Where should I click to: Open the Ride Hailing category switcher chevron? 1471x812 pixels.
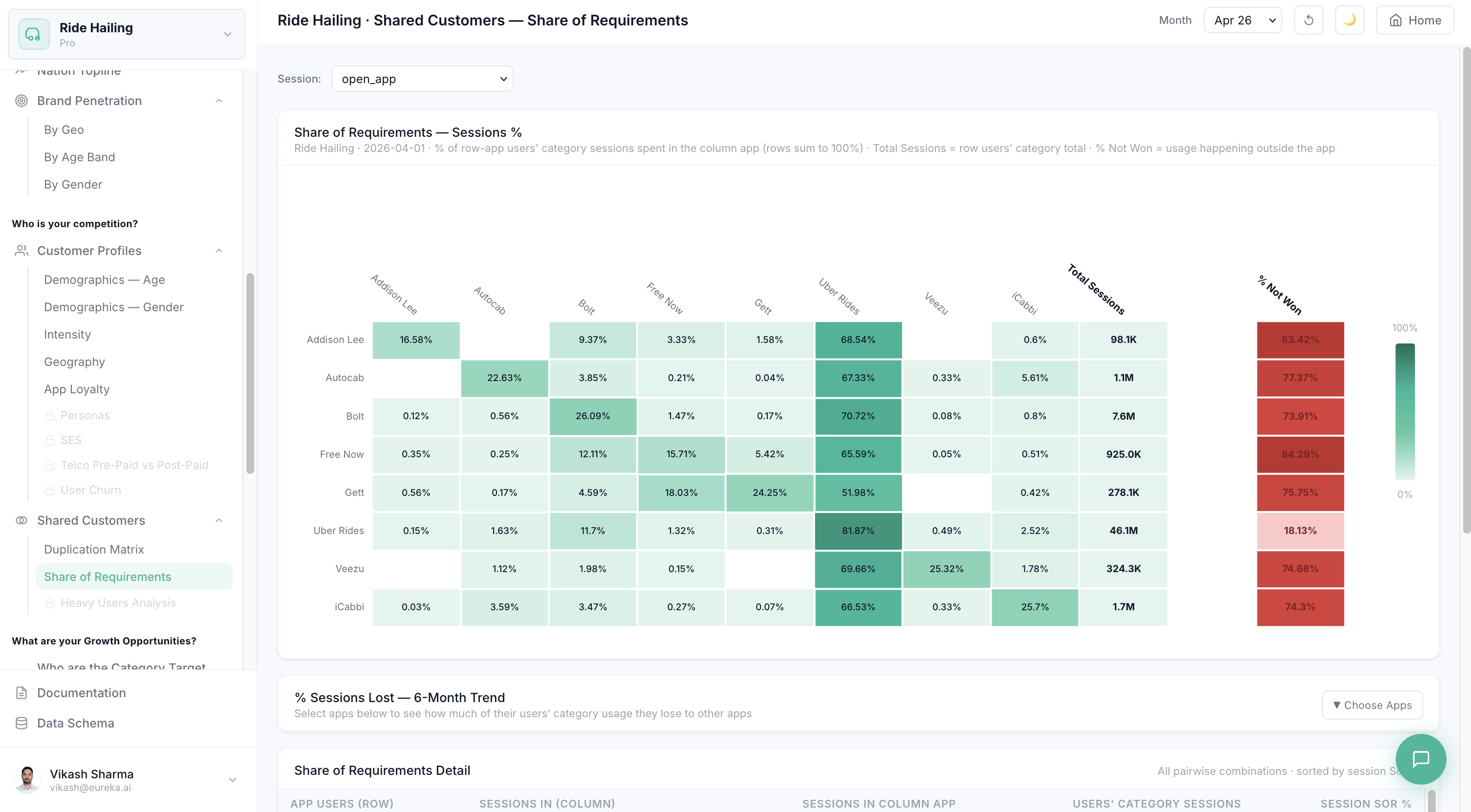227,34
